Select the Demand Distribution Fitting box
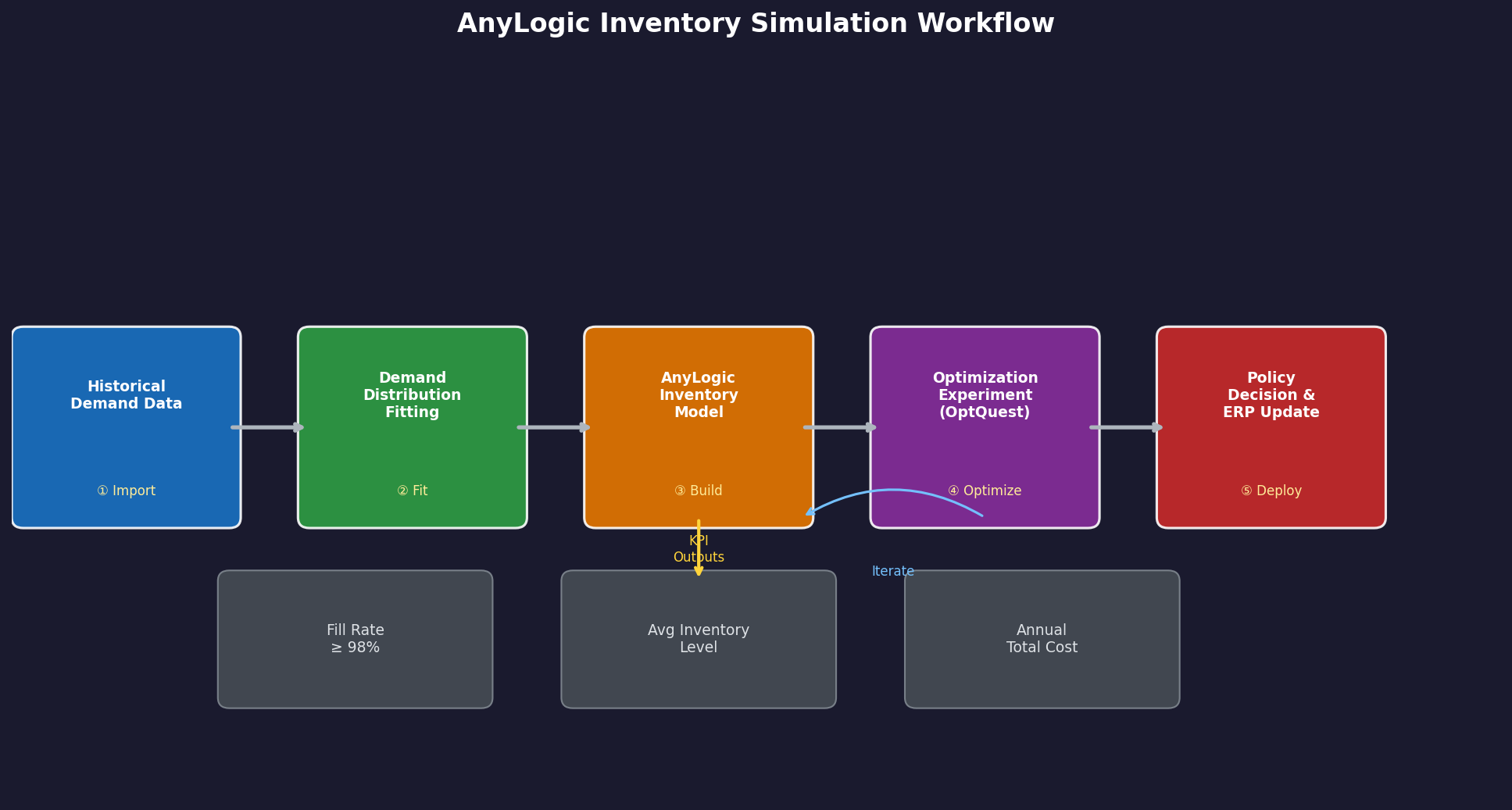1512x810 pixels. pyautogui.click(x=413, y=427)
